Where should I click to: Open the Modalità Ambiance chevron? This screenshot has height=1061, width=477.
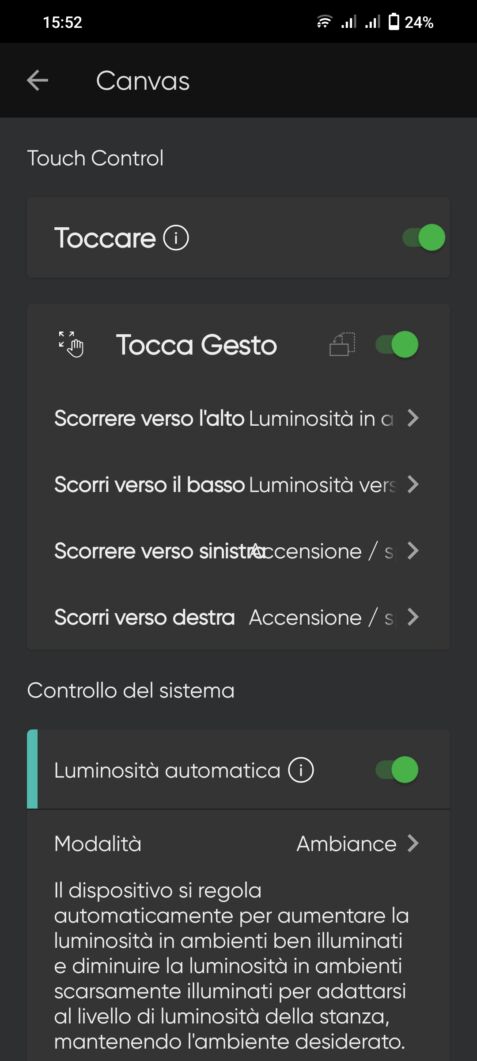click(x=413, y=844)
